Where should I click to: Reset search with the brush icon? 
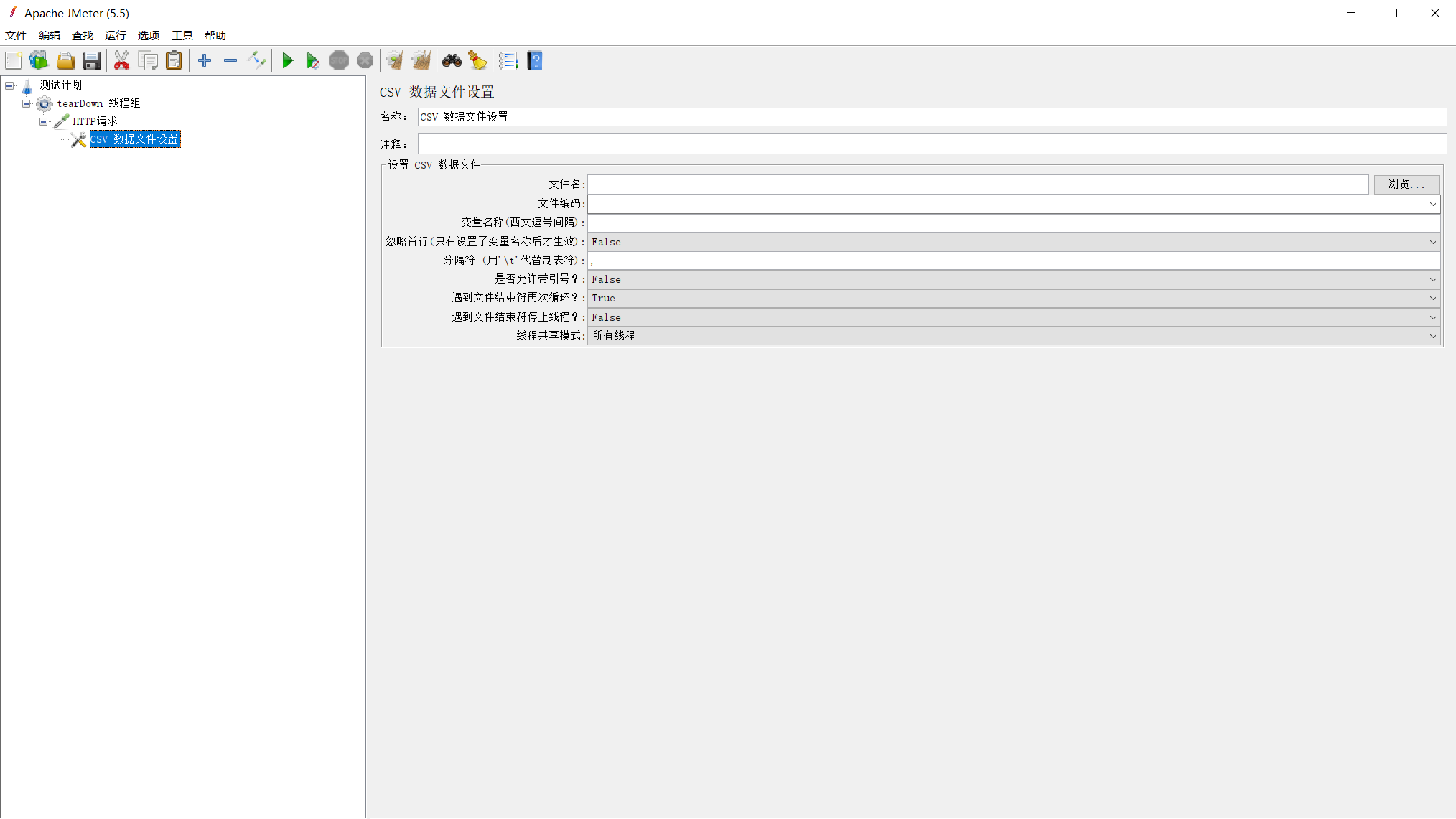(478, 61)
